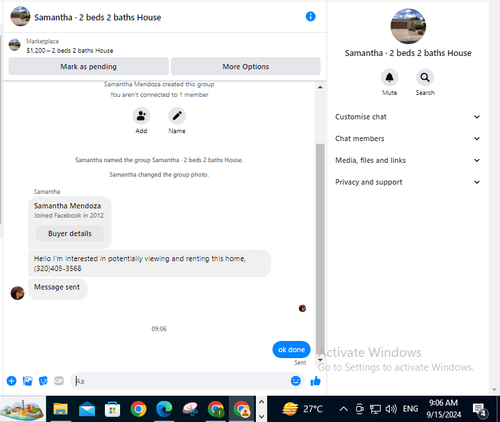Click the large group photo in side panel
500x422 pixels.
point(408,26)
